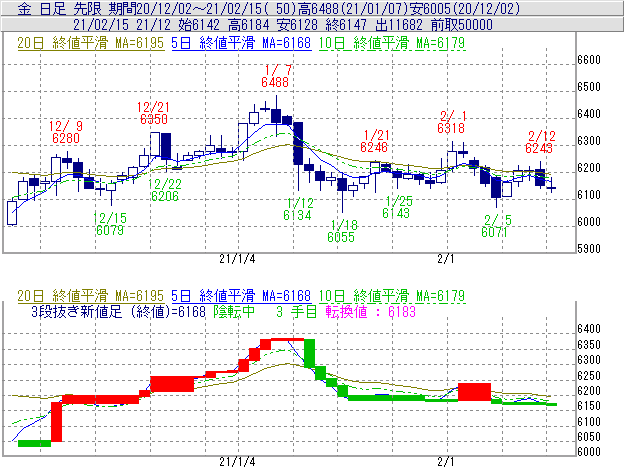Select the 2/5 6071 low label
The image size is (624, 473).
[495, 226]
